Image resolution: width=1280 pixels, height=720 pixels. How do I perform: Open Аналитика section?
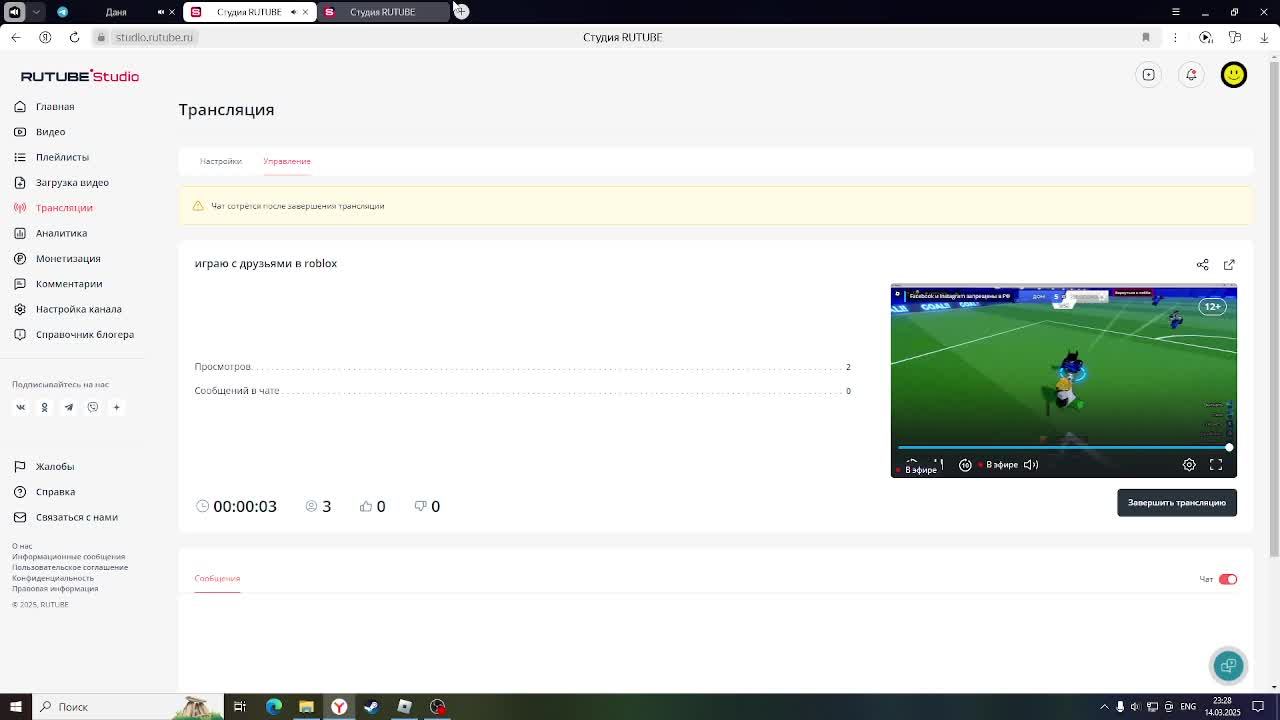pos(51,233)
